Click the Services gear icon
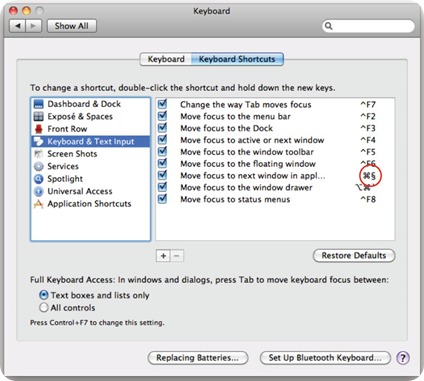The image size is (424, 381). [x=39, y=166]
